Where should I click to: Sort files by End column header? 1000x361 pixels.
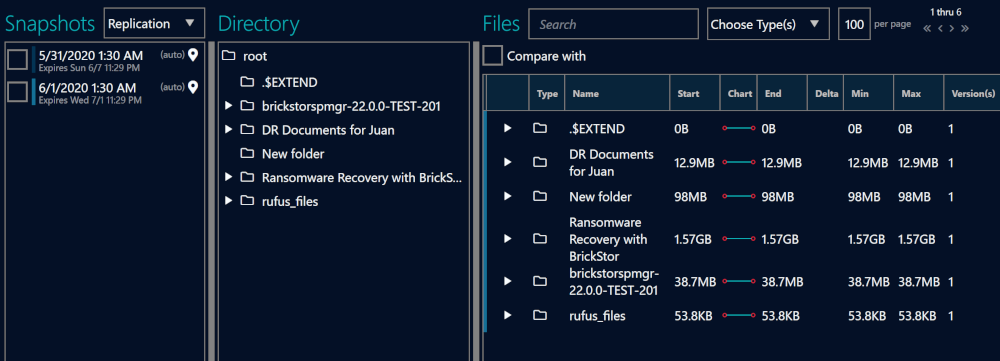(782, 94)
